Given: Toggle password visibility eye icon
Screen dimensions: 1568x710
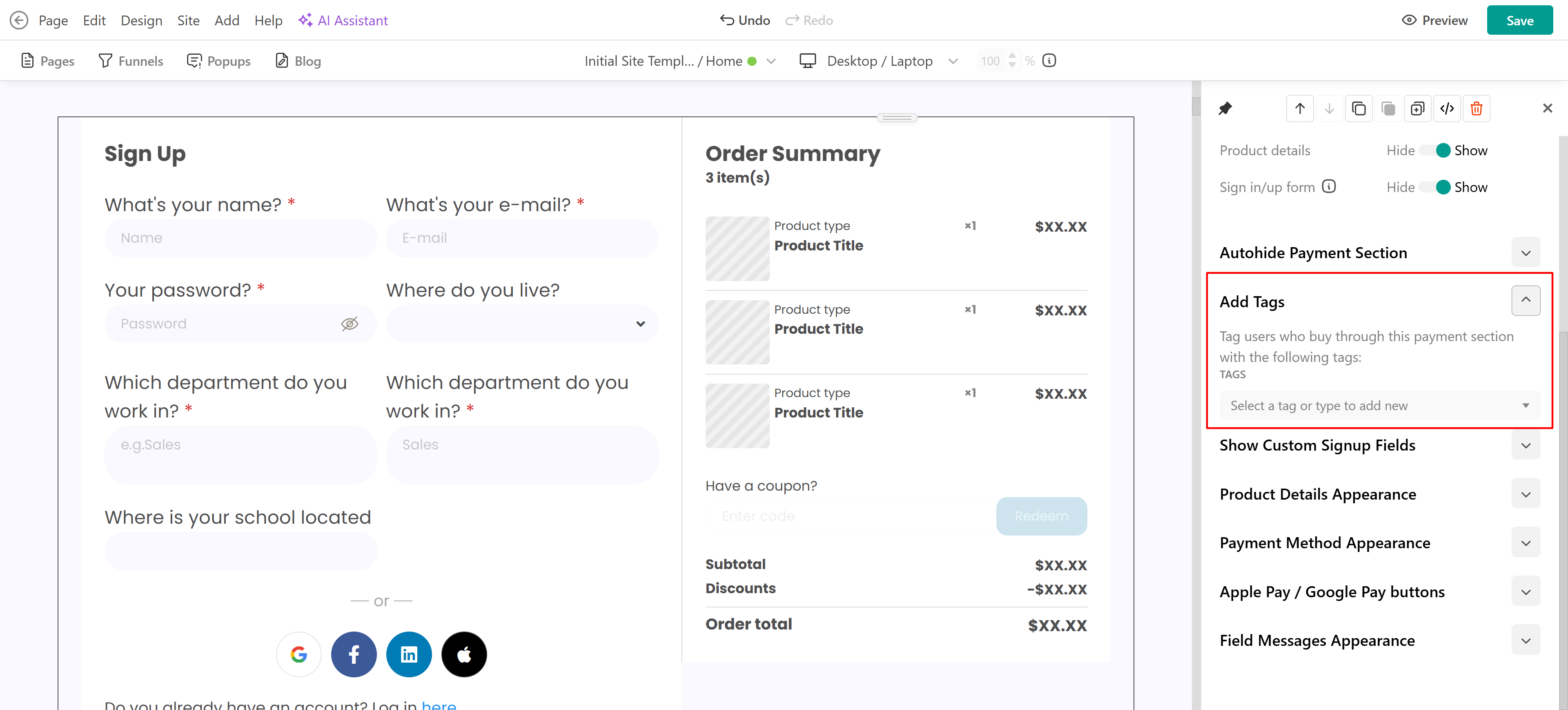Looking at the screenshot, I should point(350,323).
